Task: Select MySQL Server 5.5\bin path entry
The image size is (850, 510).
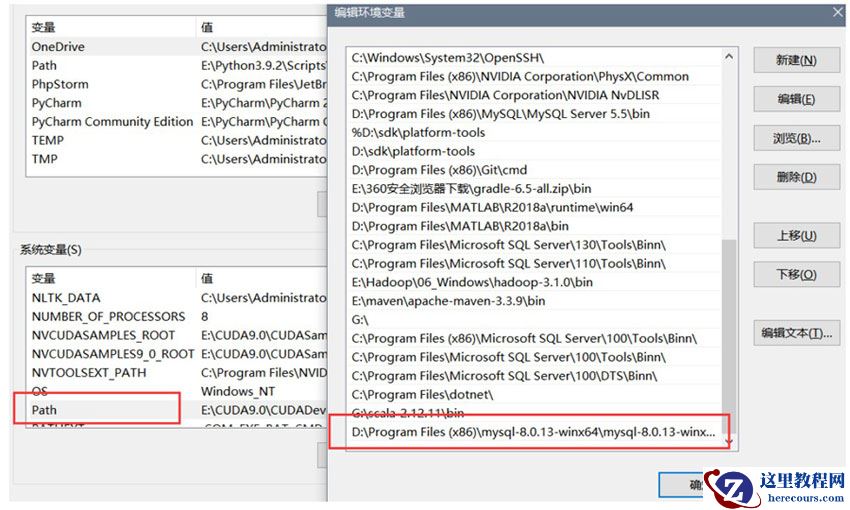Action: click(535, 114)
